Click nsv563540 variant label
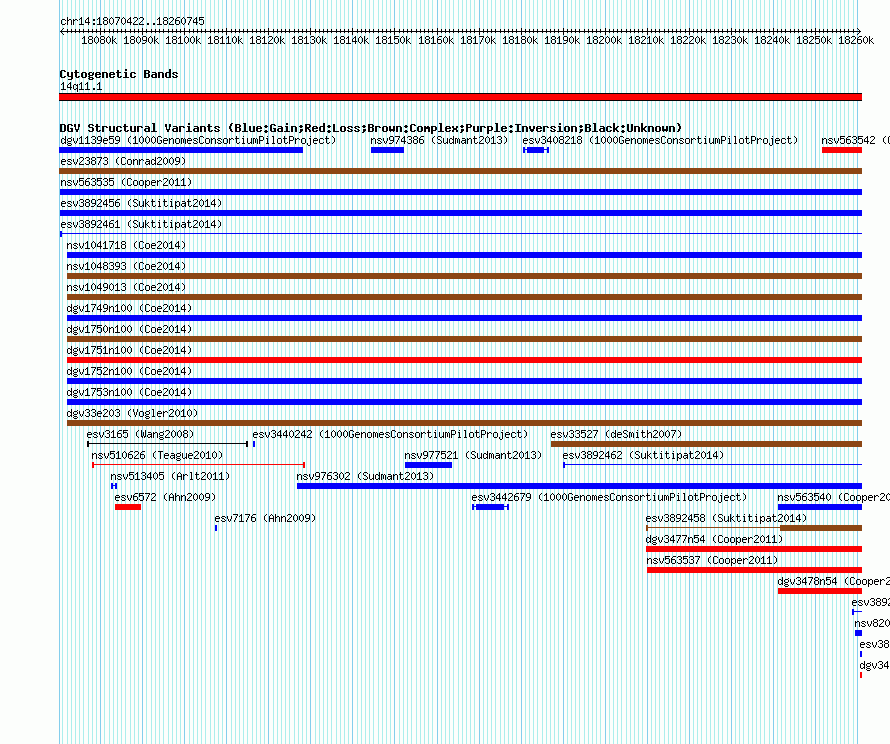The height and width of the screenshot is (744, 890). tap(833, 497)
